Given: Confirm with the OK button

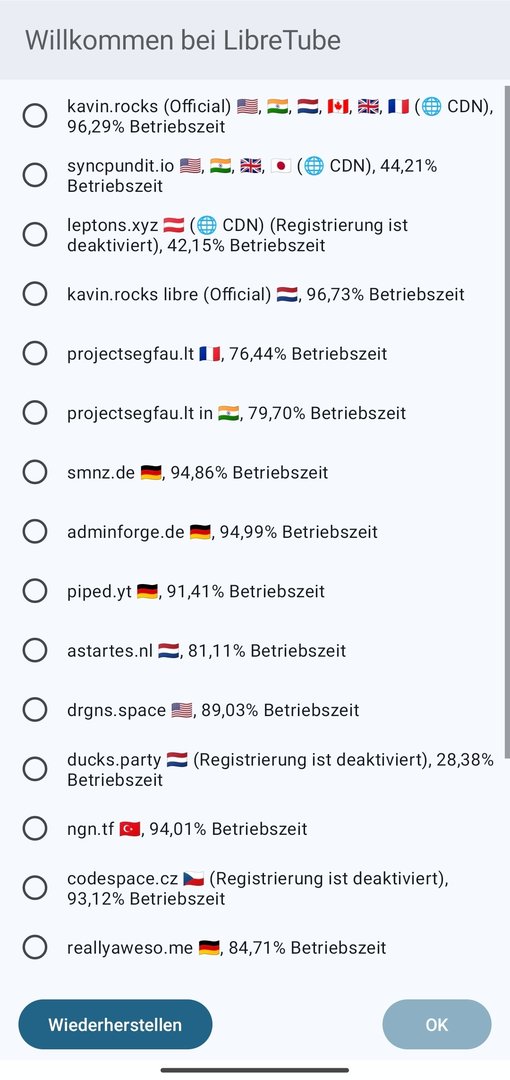Looking at the screenshot, I should 437,1024.
